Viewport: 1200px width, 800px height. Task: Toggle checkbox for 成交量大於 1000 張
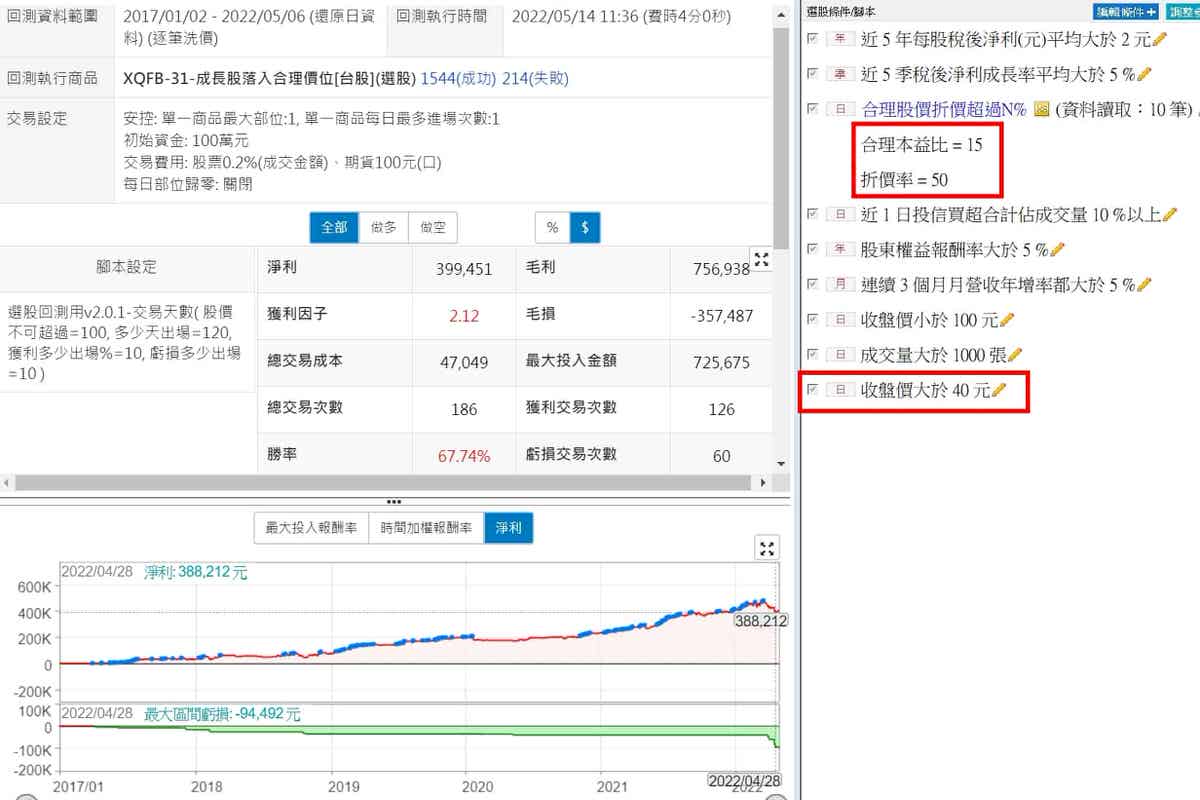pos(812,353)
